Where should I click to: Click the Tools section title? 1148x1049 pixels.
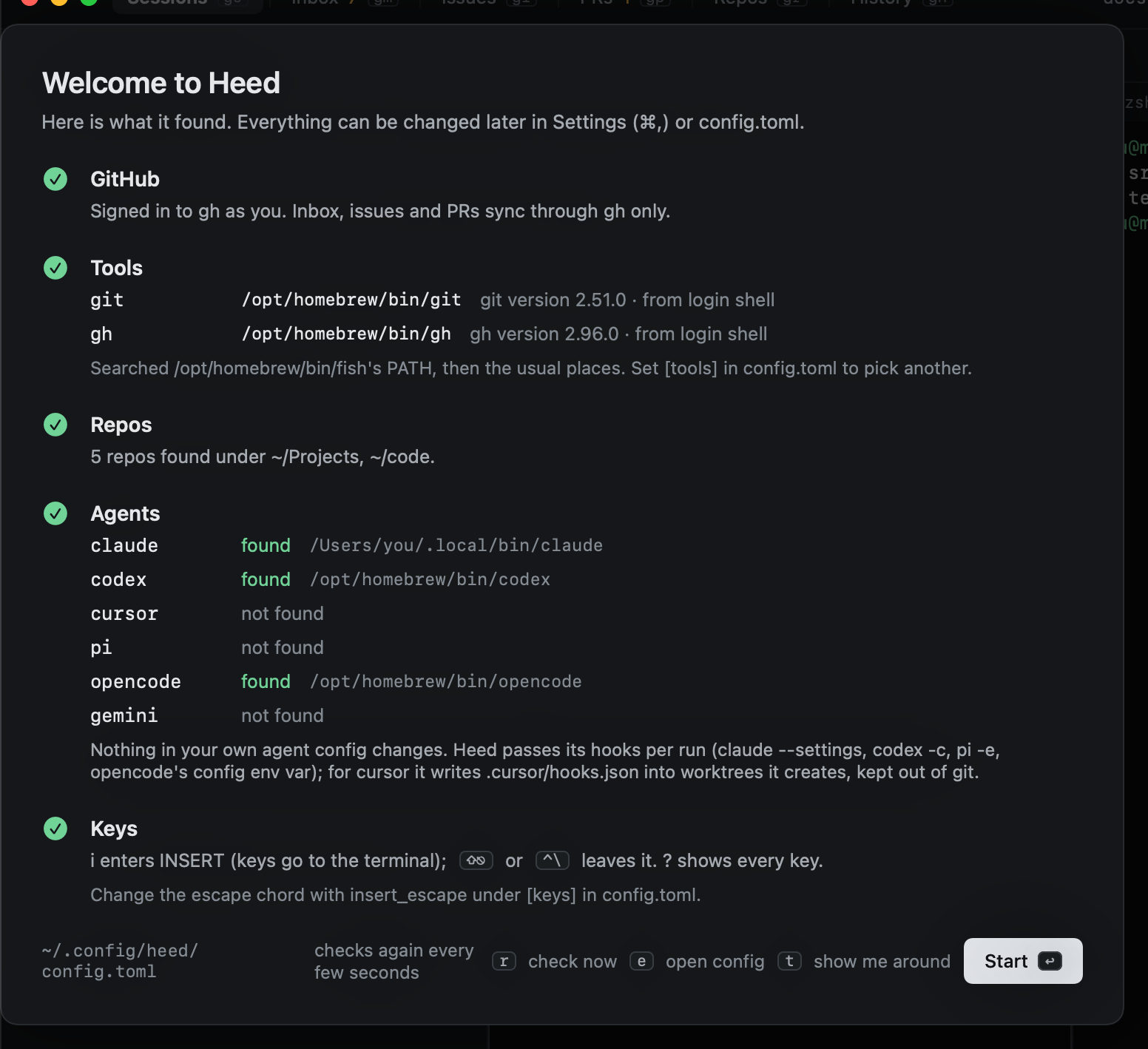117,268
